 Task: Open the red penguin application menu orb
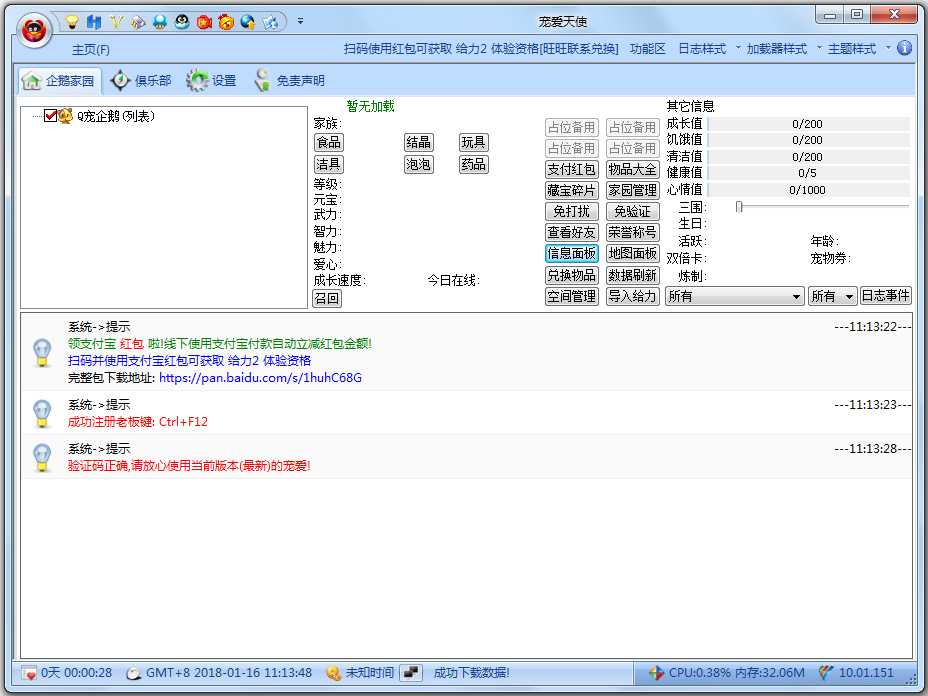pos(34,30)
